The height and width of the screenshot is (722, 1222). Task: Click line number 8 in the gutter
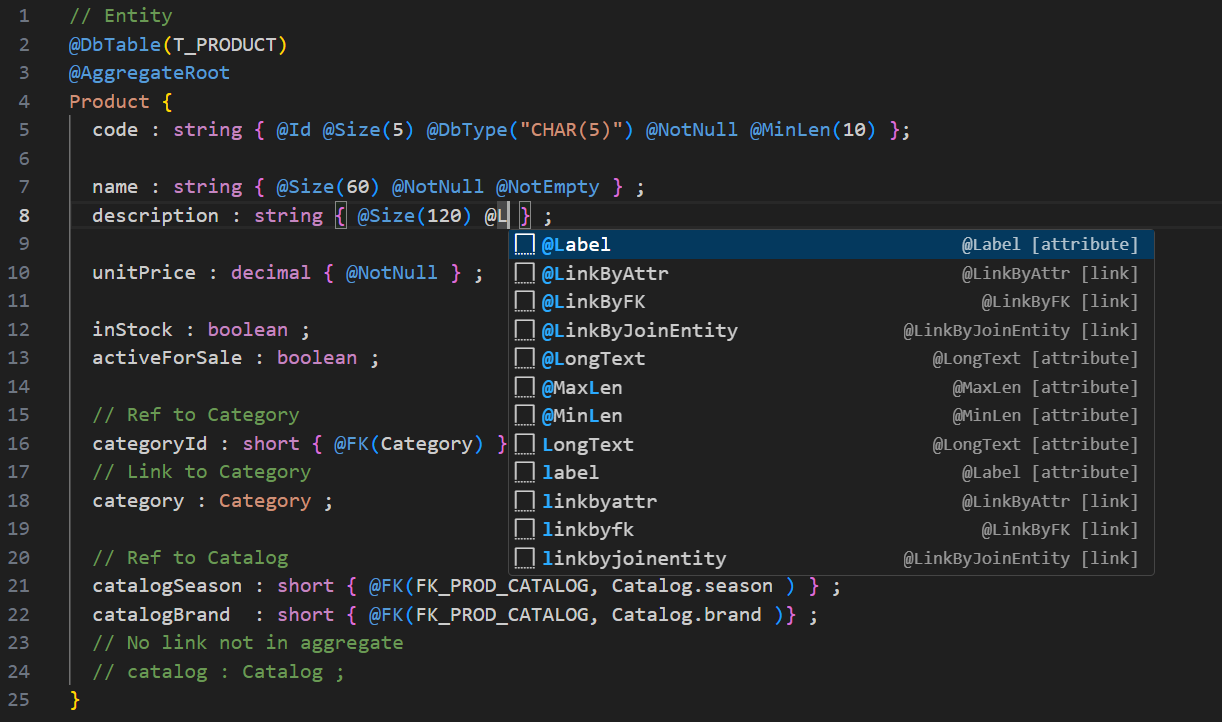(24, 216)
